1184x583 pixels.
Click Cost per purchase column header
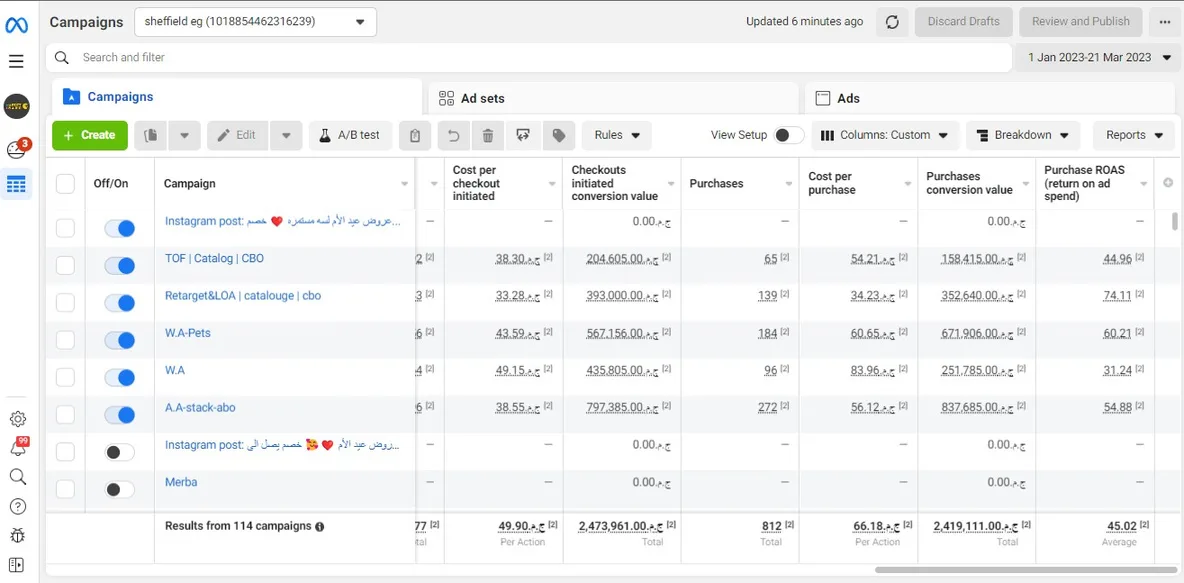859,184
